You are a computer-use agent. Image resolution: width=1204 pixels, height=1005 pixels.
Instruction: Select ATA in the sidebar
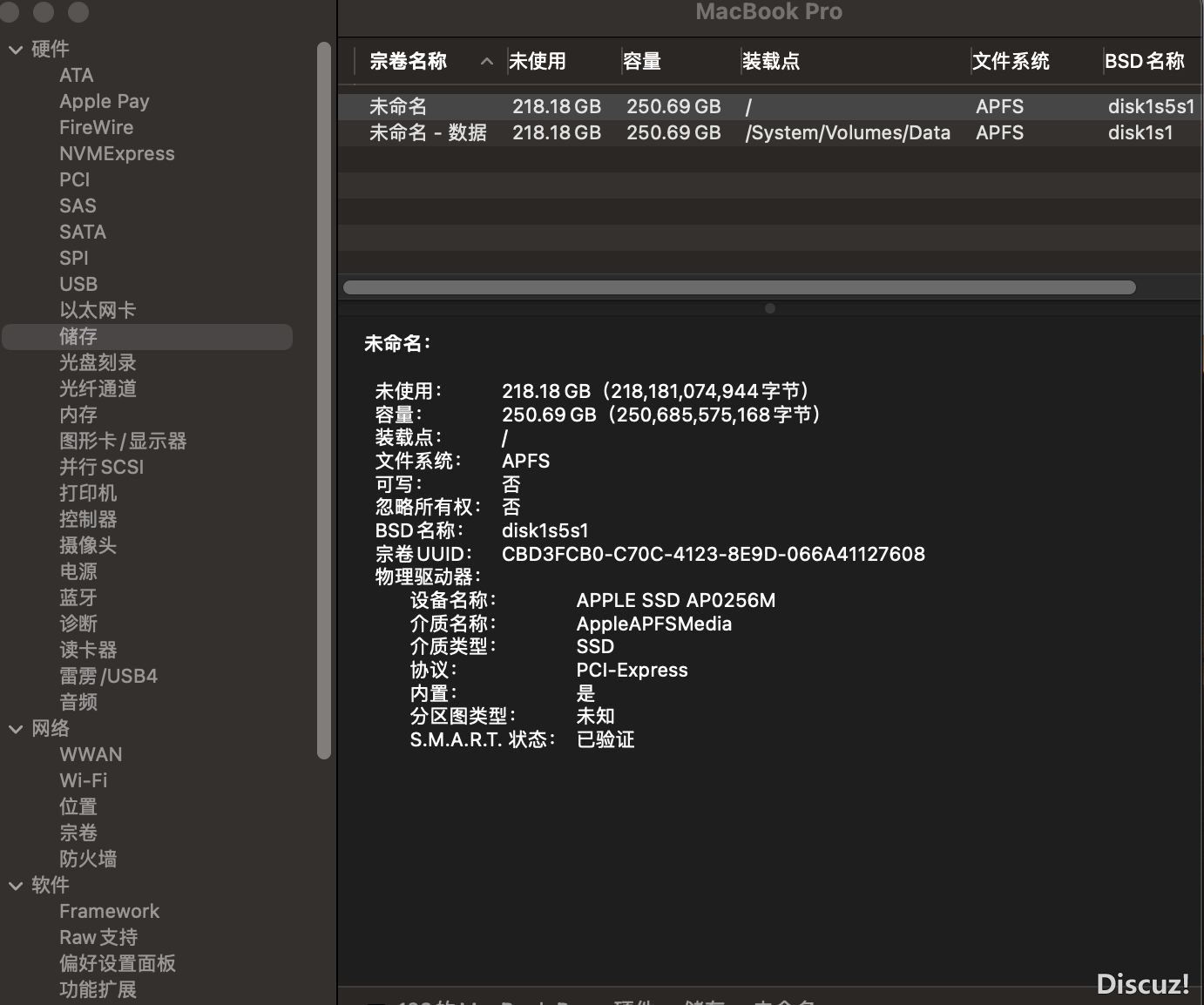[x=77, y=76]
